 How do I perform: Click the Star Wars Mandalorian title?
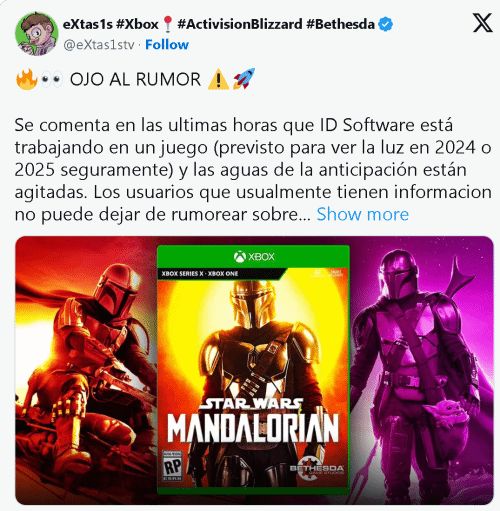point(253,420)
